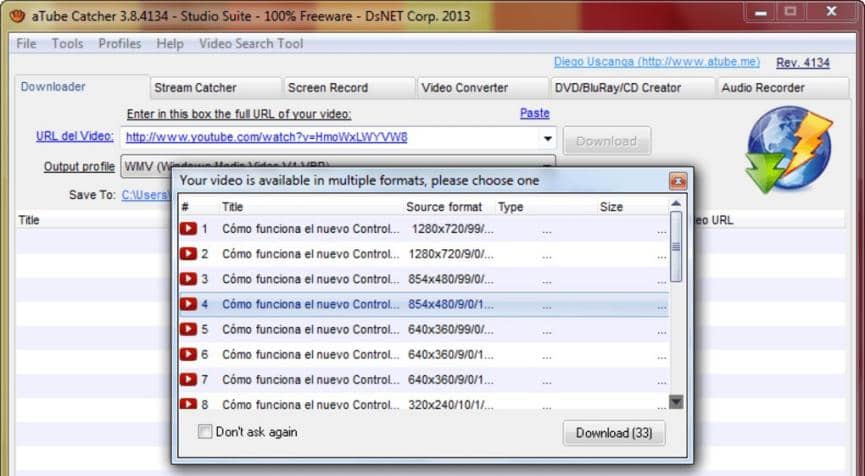
Task: Select row 1 with format 1280x720/99/
Action: click(x=424, y=228)
